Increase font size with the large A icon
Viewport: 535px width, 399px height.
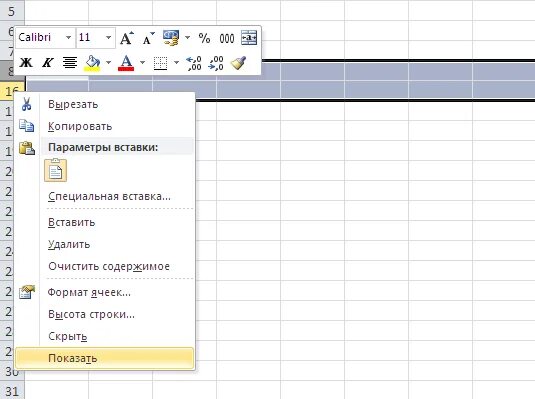pyautogui.click(x=127, y=38)
